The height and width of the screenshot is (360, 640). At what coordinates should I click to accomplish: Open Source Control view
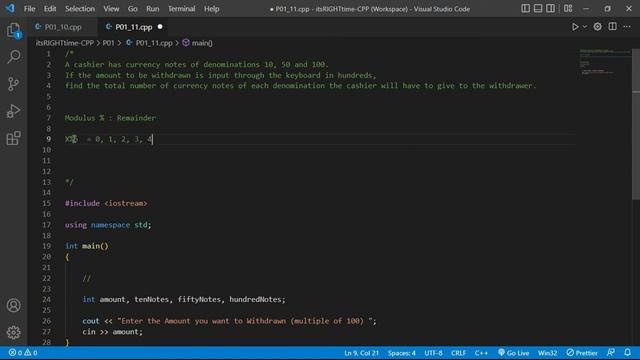pyautogui.click(x=13, y=84)
